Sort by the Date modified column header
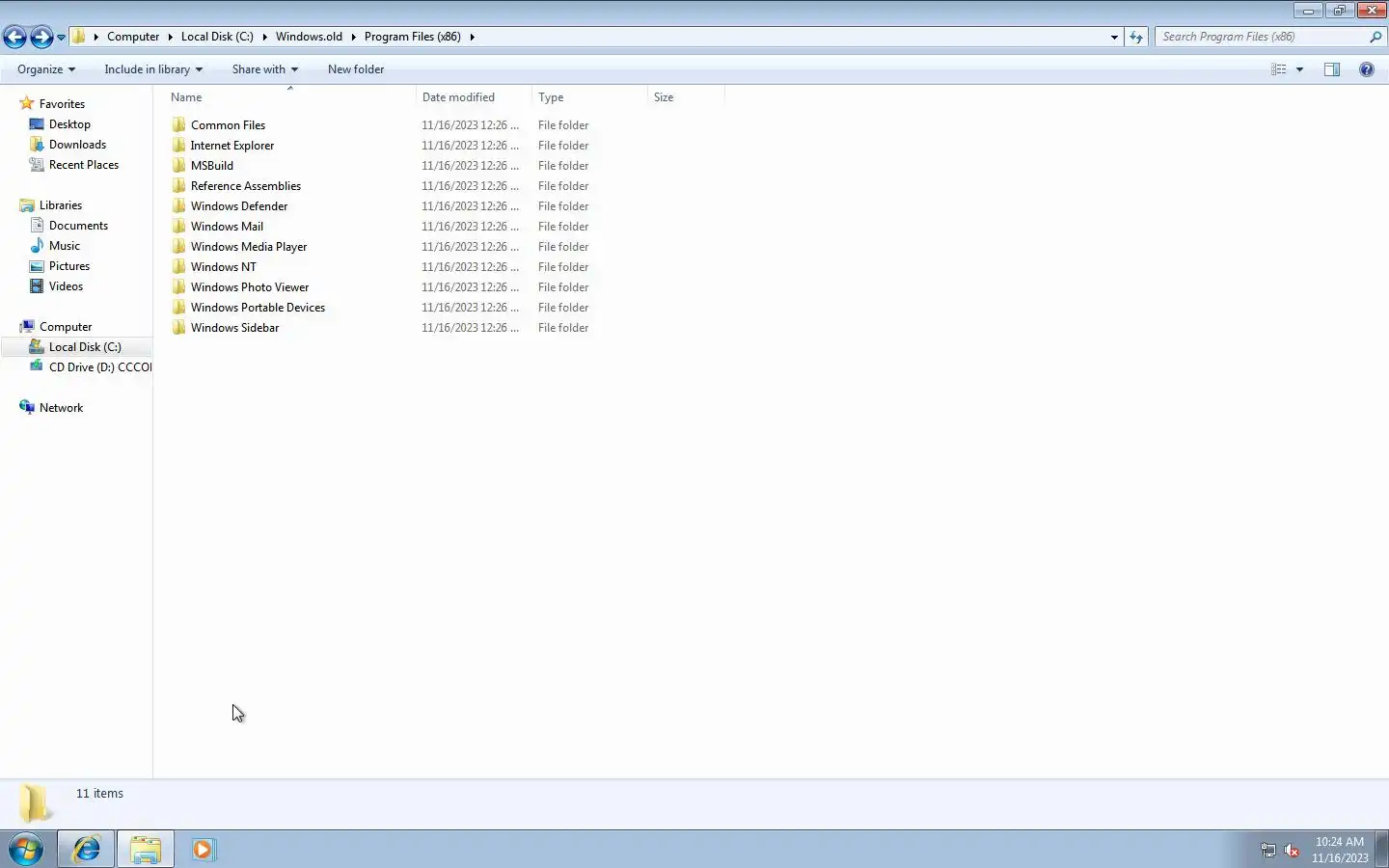 click(x=474, y=97)
